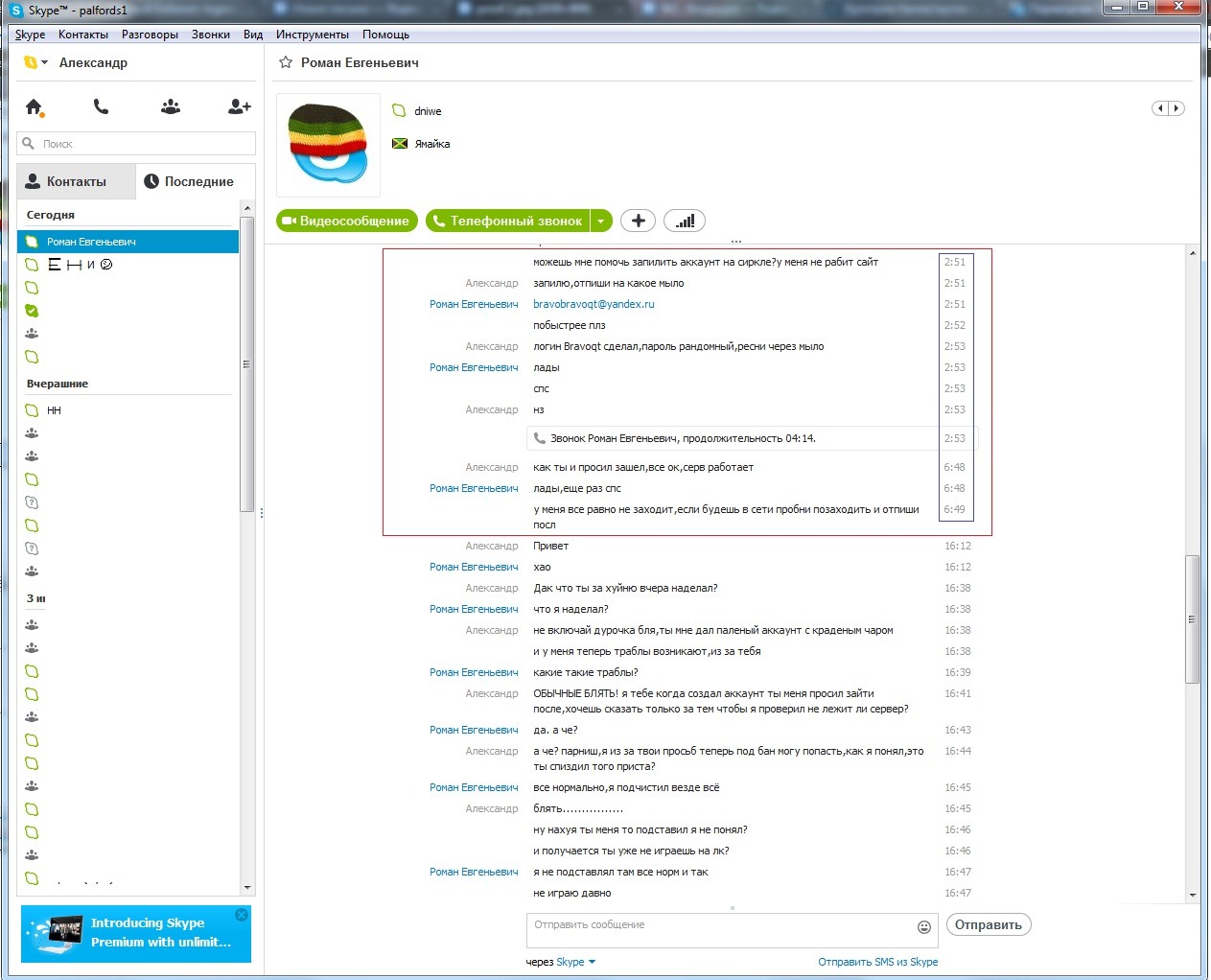1211x980 pixels.
Task: Click the left arrow at the profile panel corner
Action: tap(1160, 108)
